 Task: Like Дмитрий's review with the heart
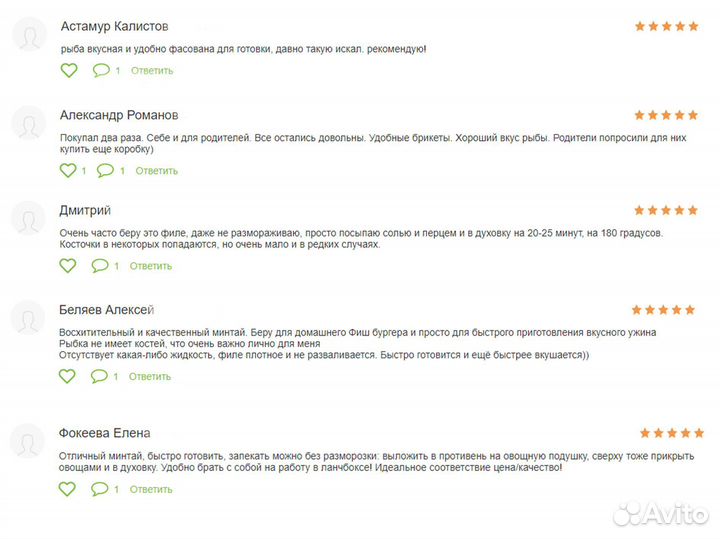pyautogui.click(x=68, y=266)
